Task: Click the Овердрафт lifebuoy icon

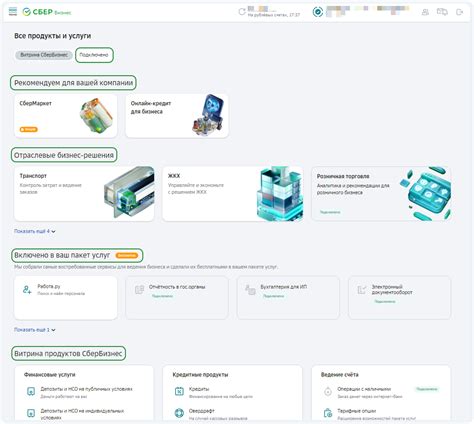Action: point(179,413)
